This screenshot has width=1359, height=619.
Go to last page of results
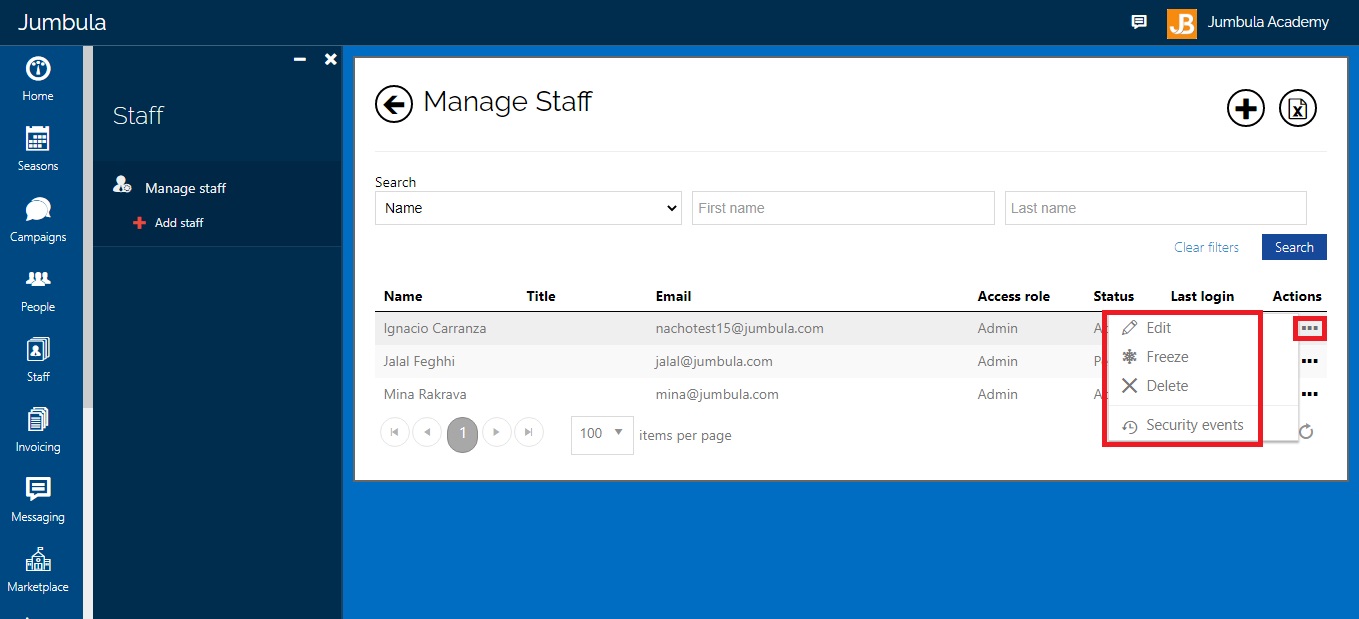pos(529,432)
